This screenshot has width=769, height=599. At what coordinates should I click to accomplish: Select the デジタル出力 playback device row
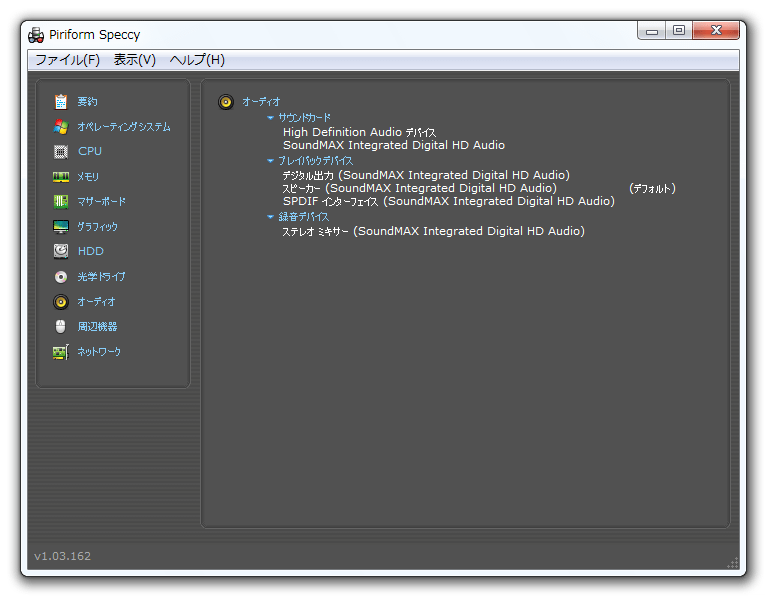[x=426, y=175]
